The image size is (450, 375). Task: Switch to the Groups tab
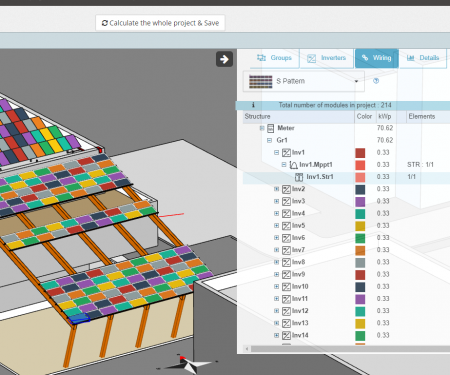click(274, 58)
